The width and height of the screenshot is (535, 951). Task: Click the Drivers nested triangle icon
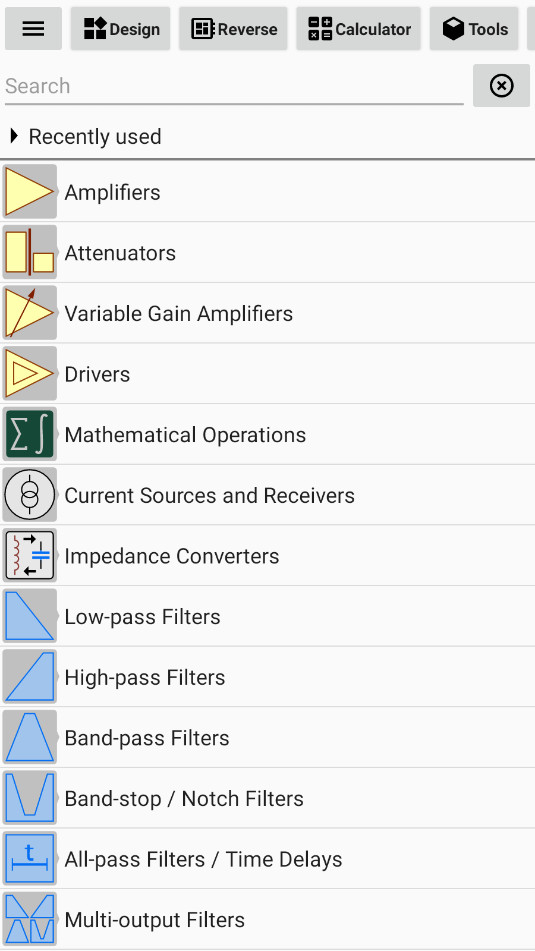tap(30, 374)
